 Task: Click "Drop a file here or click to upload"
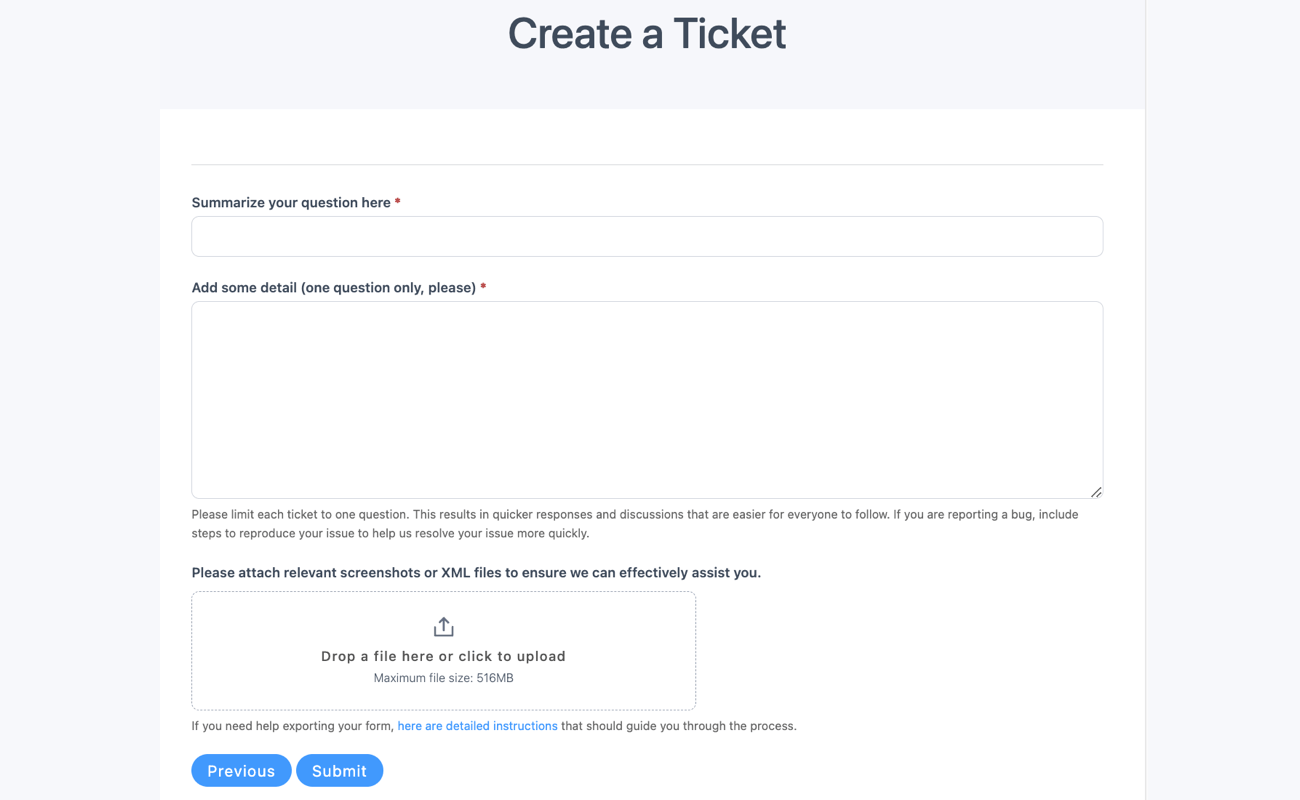click(443, 656)
